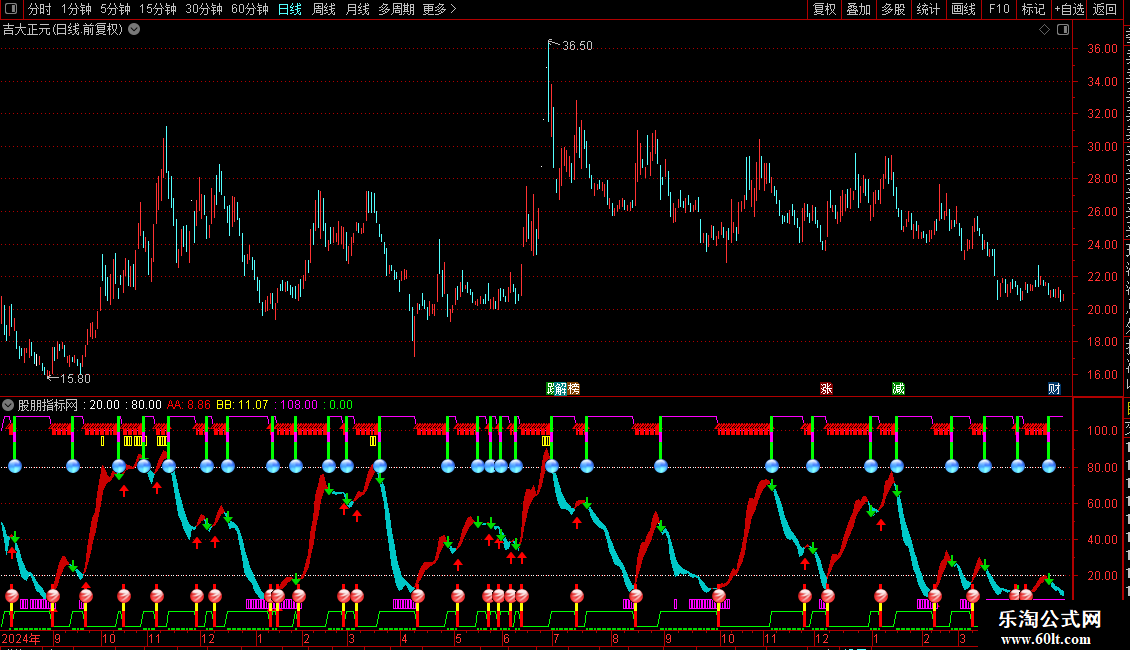Image resolution: width=1130 pixels, height=650 pixels.
Task: Expand the 更多 > periods menu
Action: point(439,9)
